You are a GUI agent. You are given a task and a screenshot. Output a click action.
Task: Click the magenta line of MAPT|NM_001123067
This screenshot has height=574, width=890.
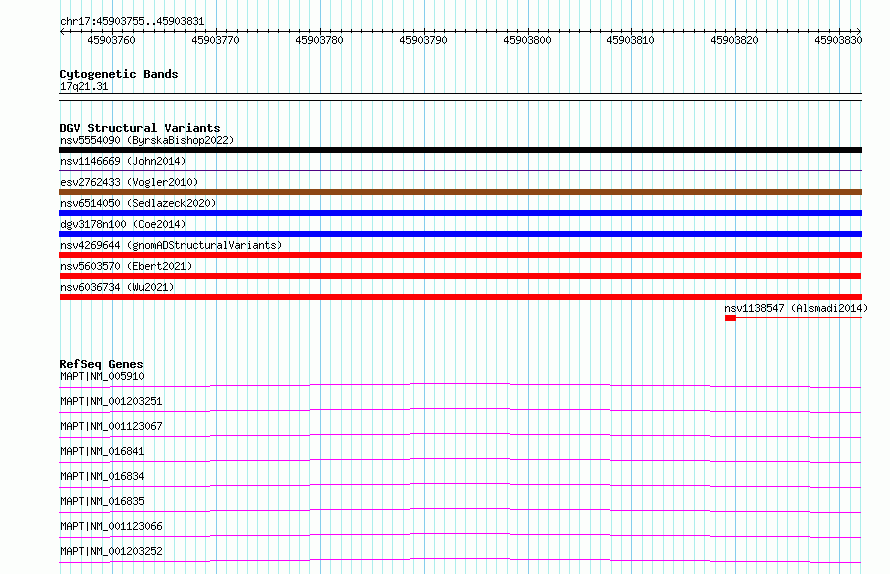(460, 435)
